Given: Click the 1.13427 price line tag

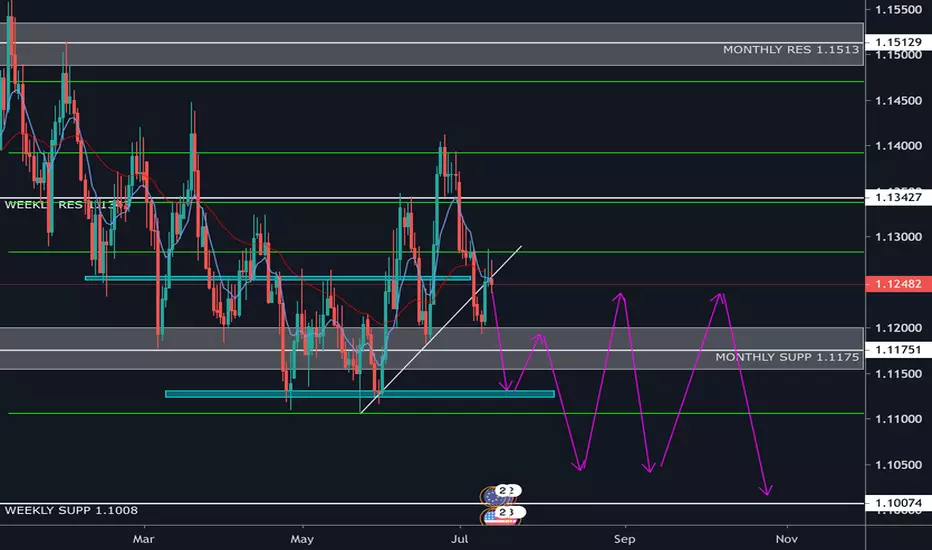Looking at the screenshot, I should click(x=898, y=197).
